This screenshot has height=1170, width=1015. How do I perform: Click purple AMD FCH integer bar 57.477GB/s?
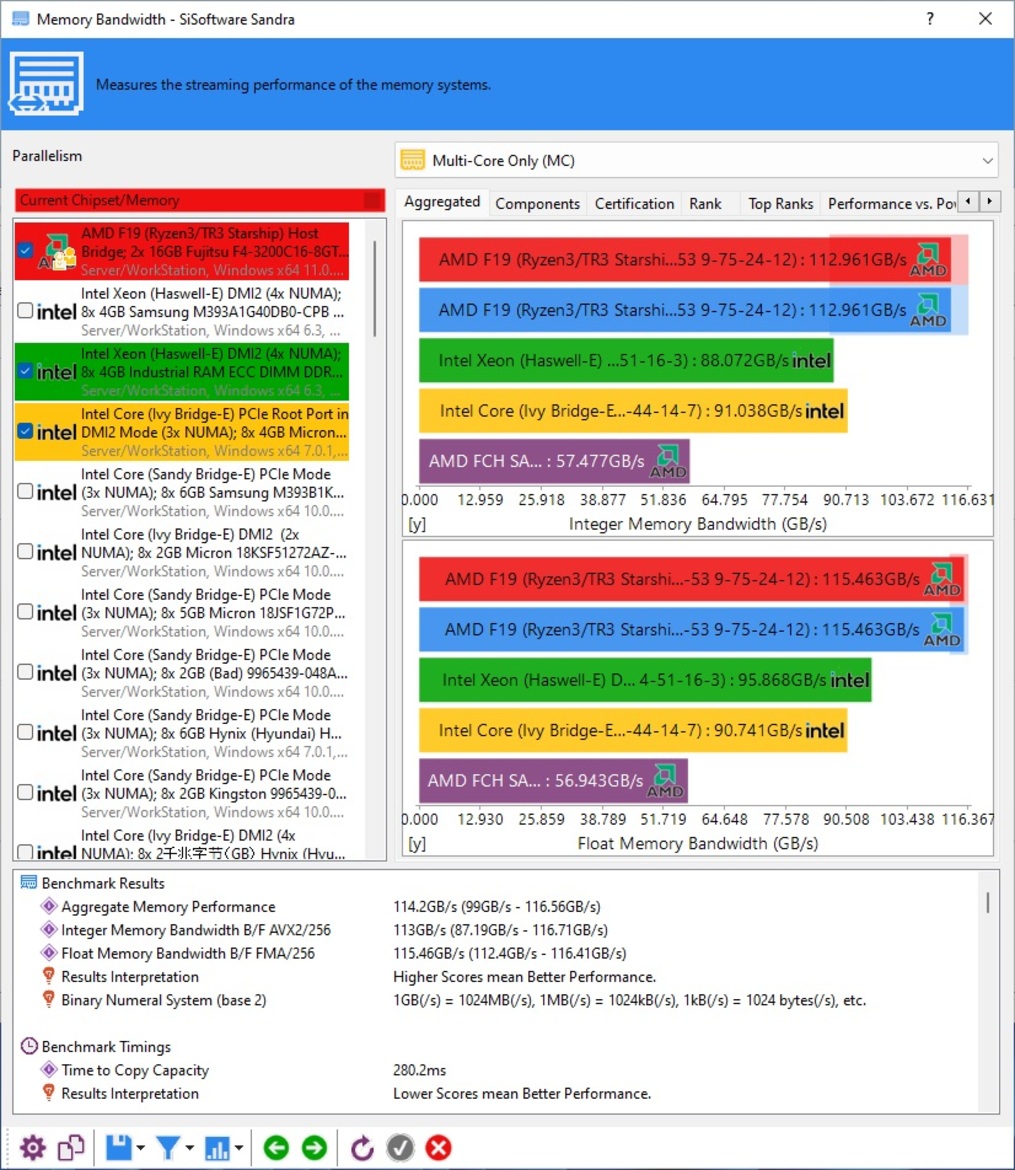(x=554, y=460)
